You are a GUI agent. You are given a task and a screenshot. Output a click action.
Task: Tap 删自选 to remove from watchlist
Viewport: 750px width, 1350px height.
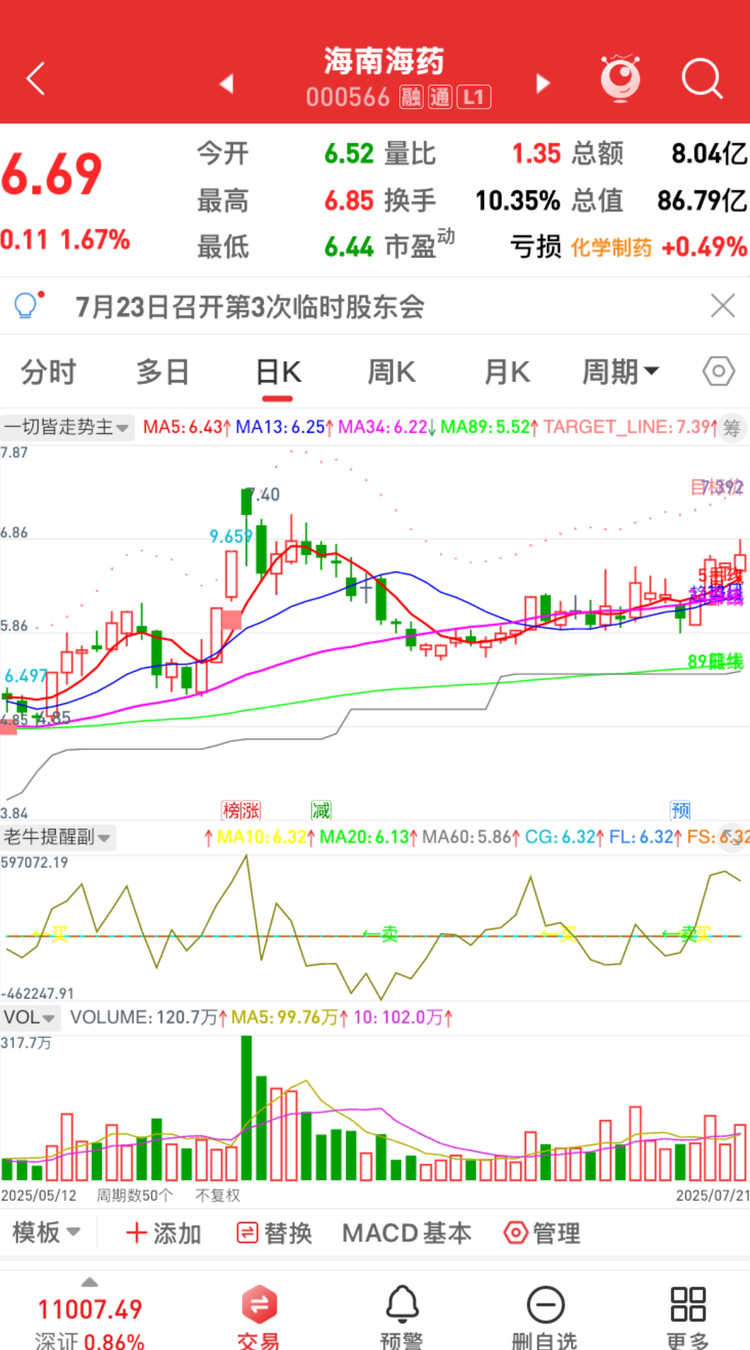tap(546, 1316)
